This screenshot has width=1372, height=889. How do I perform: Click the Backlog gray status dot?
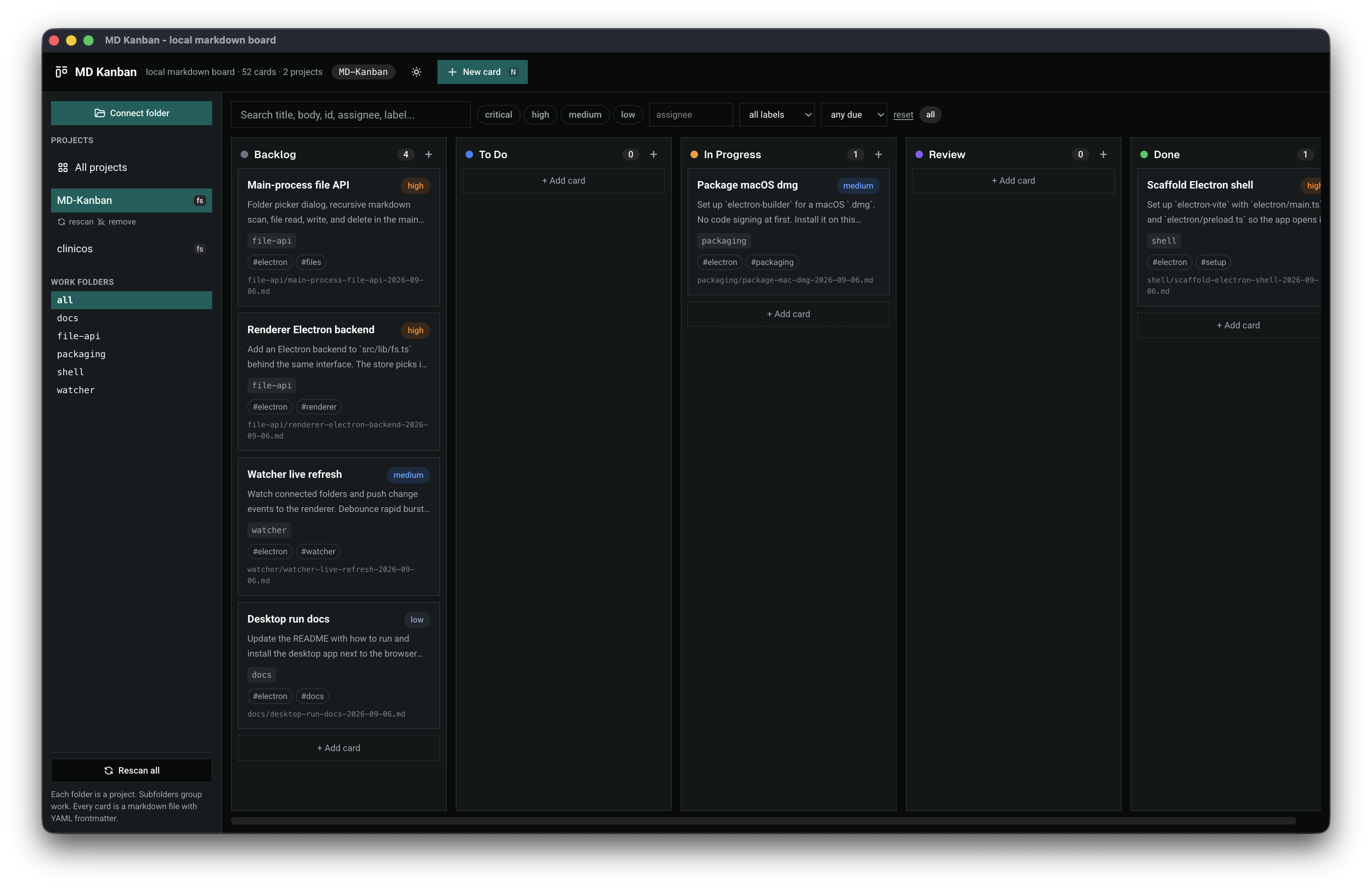[244, 154]
